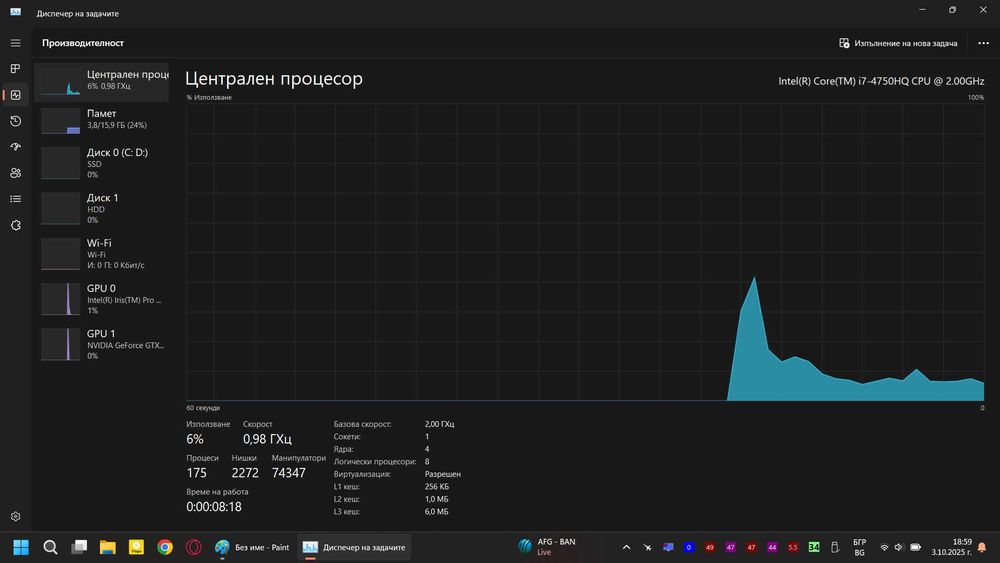Expand the system tray hidden icons chevron
This screenshot has height=563, width=1000.
626,547
